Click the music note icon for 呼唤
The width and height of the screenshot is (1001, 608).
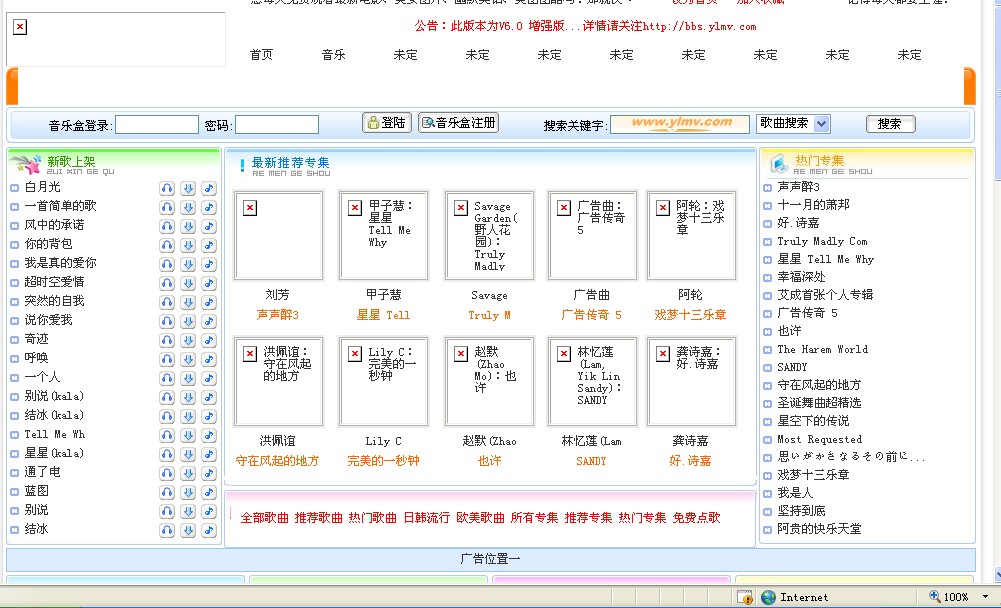tap(209, 359)
